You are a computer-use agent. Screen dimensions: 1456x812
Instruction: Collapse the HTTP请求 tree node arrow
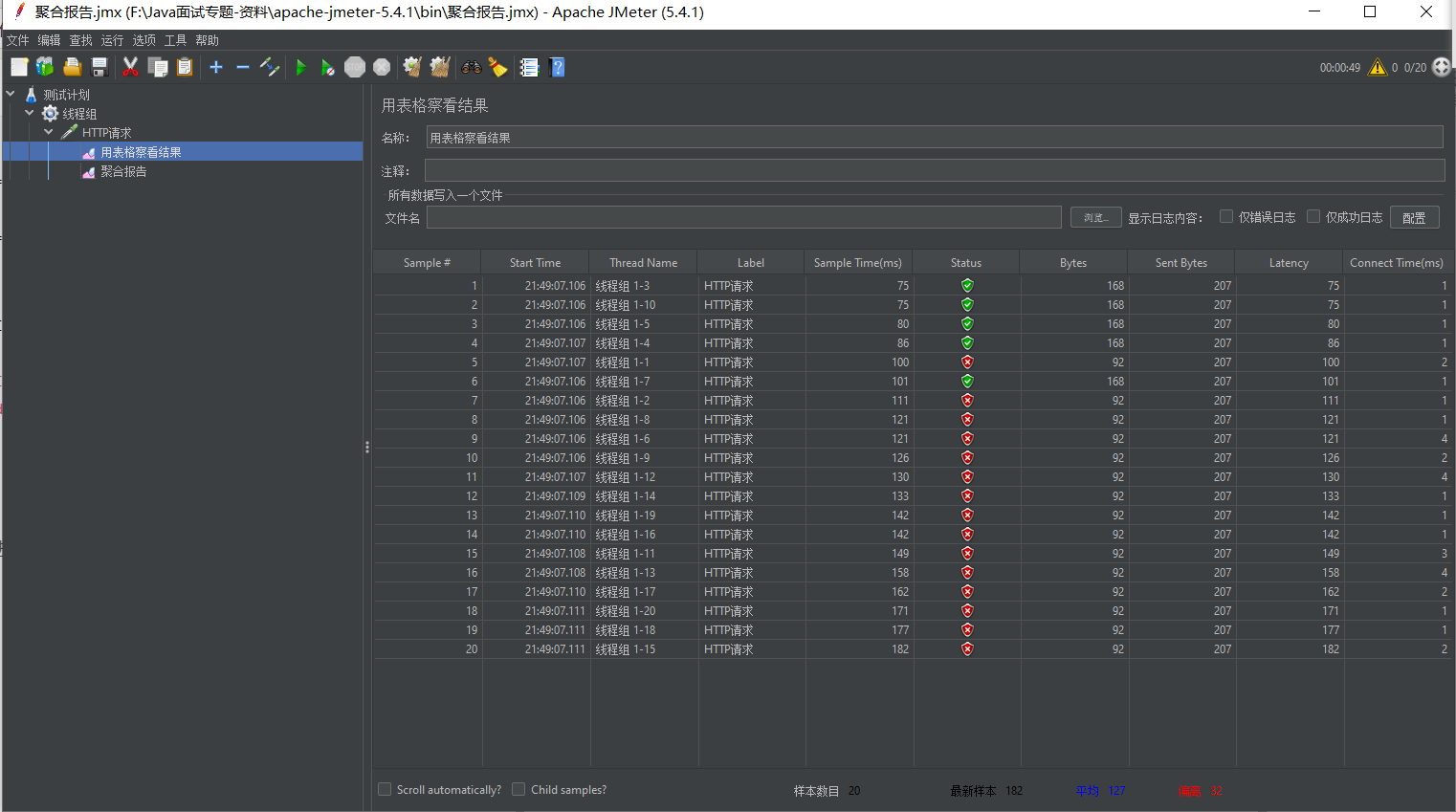coord(49,132)
